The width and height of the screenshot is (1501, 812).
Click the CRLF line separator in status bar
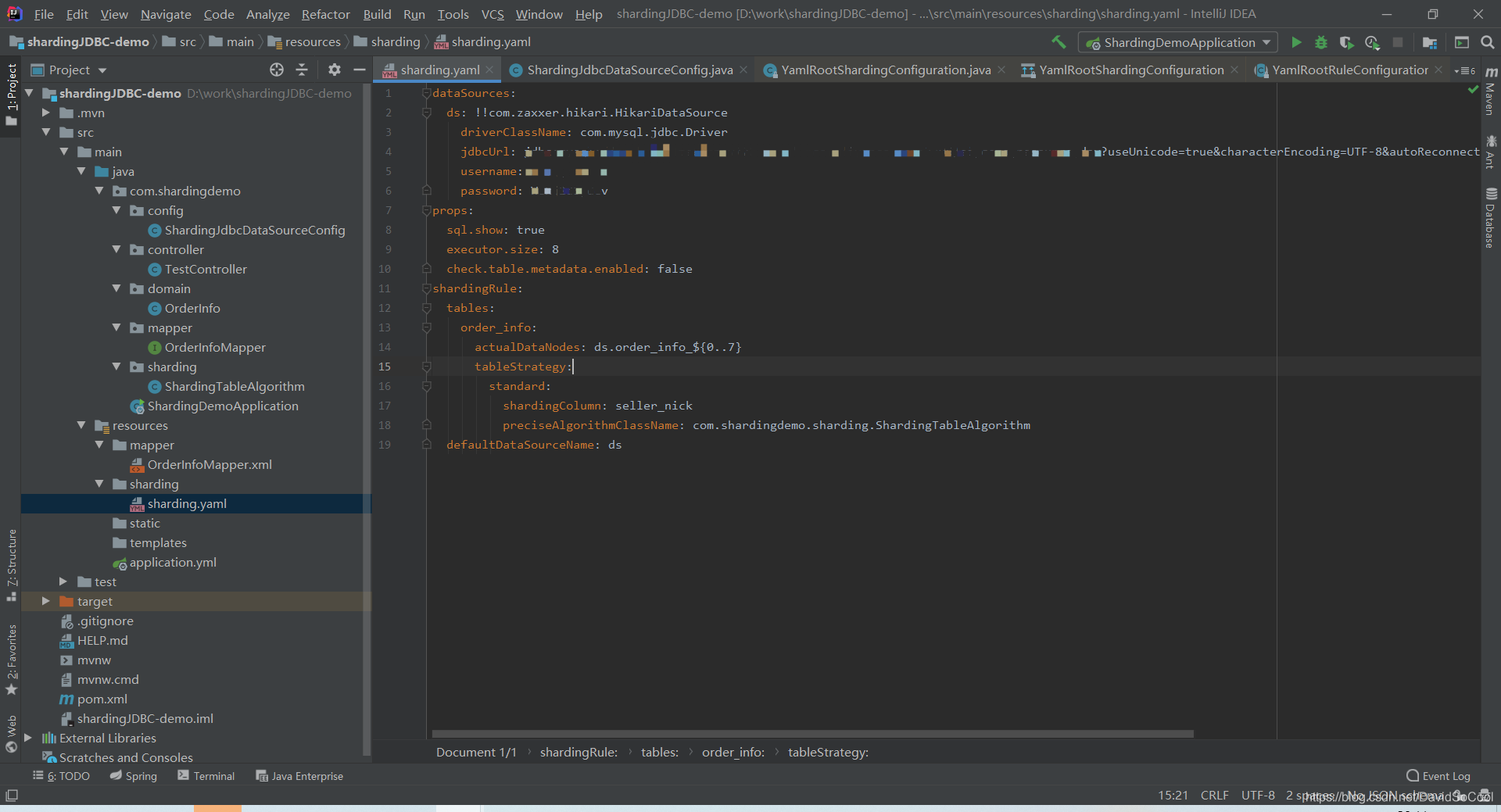[x=1214, y=796]
